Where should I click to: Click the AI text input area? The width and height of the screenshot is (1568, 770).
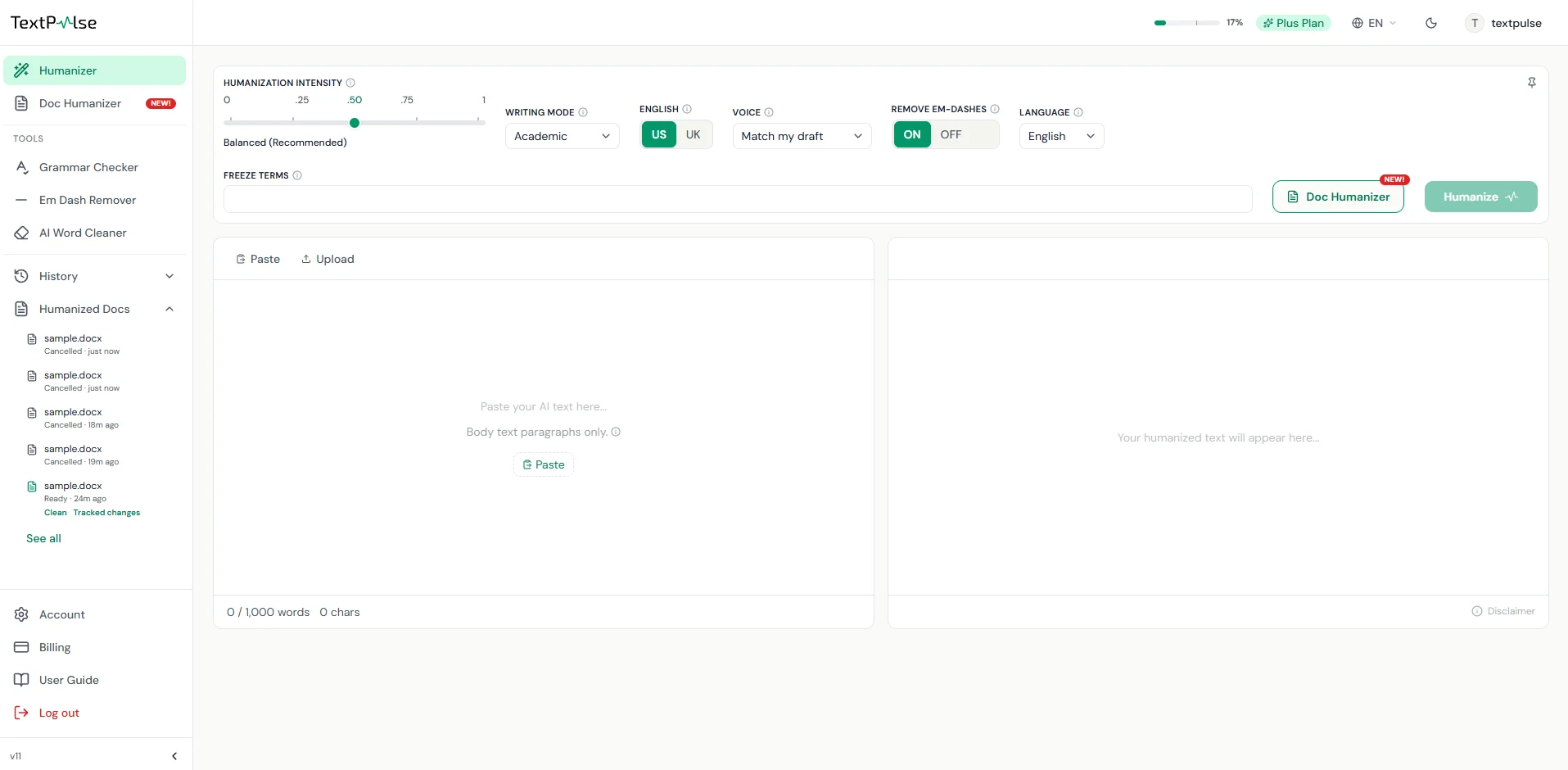(x=544, y=437)
